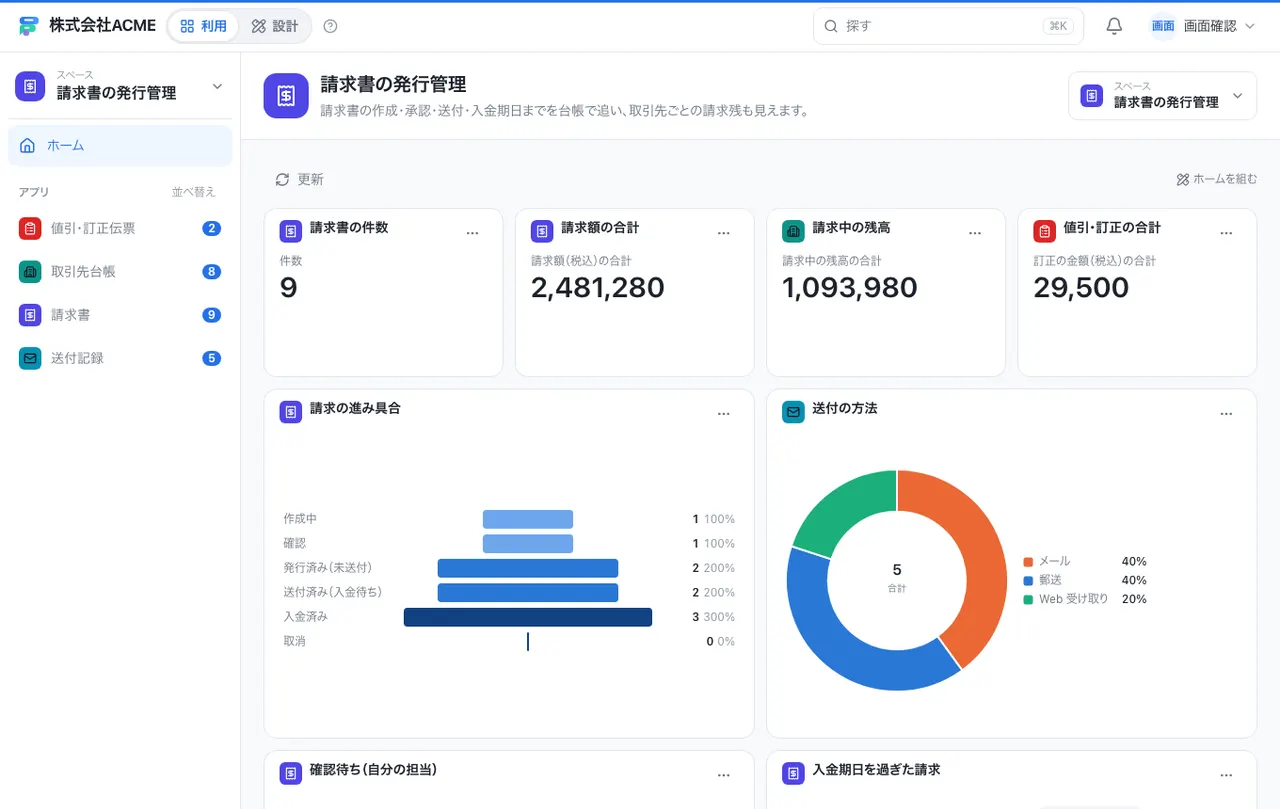Open options menu on 送付の方法 card
This screenshot has height=809, width=1280.
tap(1226, 414)
